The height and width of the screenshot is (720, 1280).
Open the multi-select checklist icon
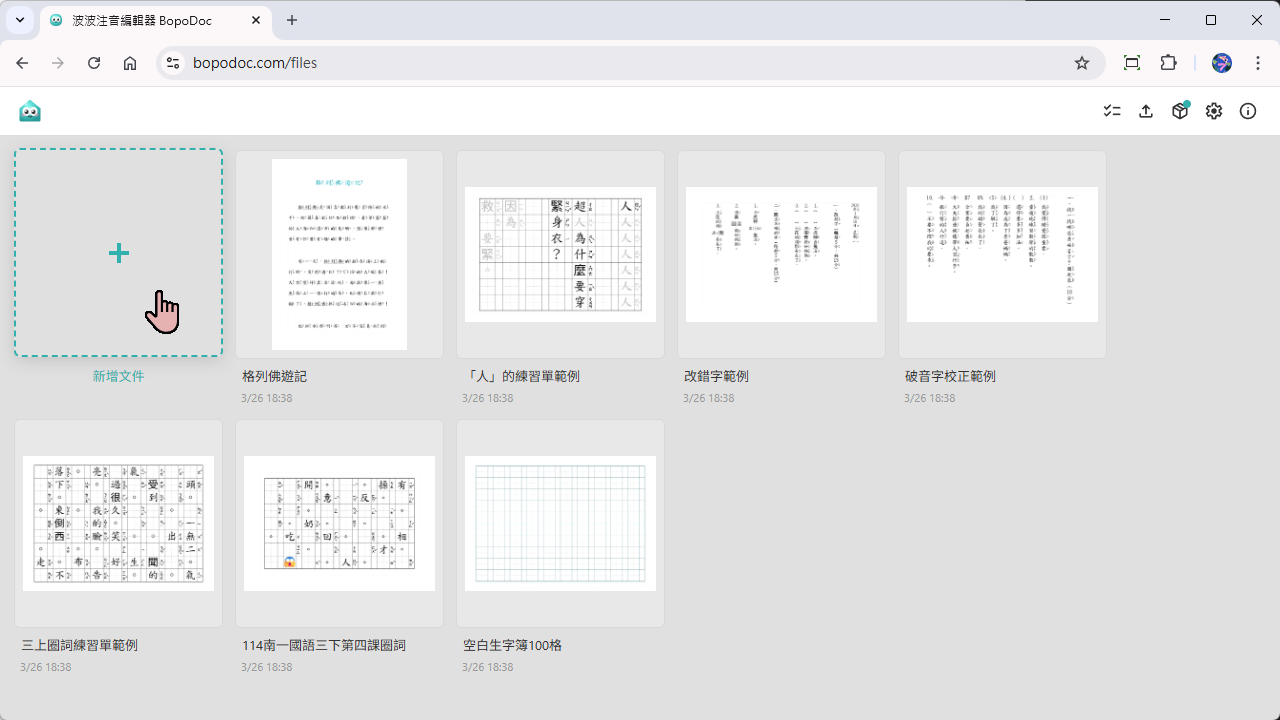pyautogui.click(x=1112, y=111)
